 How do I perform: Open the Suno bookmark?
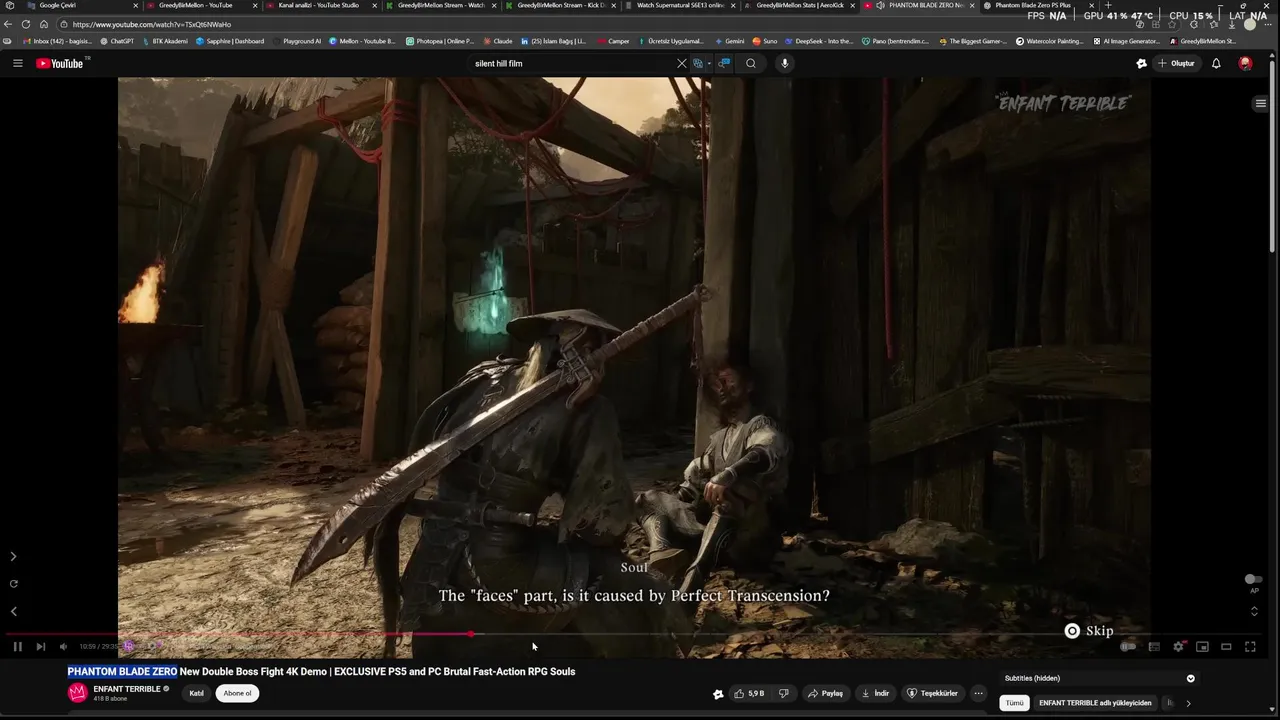[765, 41]
